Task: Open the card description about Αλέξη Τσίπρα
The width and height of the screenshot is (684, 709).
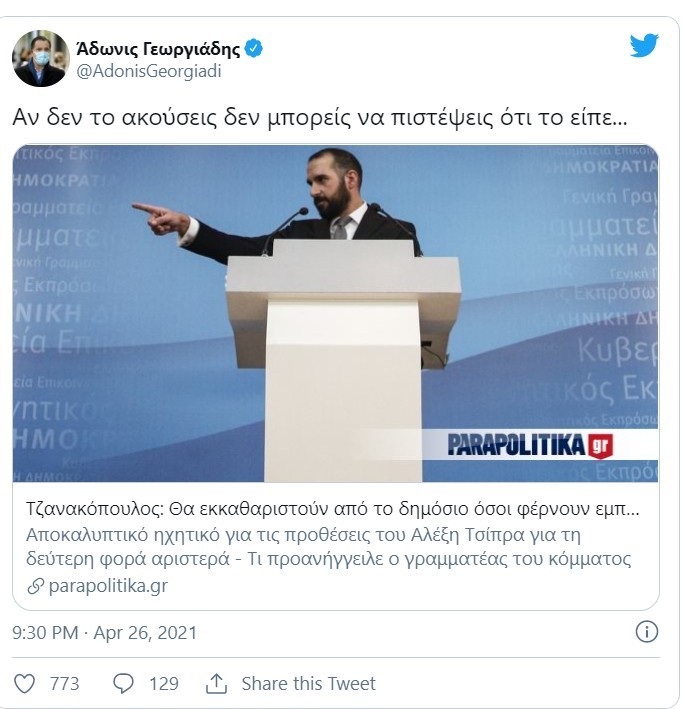Action: (328, 547)
